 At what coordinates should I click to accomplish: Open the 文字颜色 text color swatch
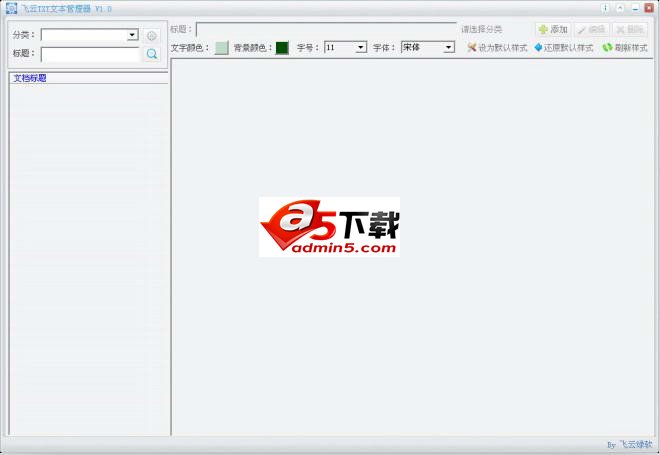[x=221, y=48]
